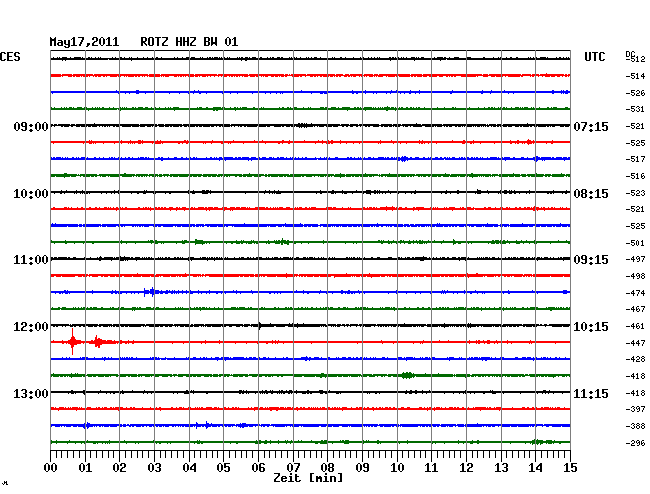Click the DC offset value -526
The height and width of the screenshot is (494, 650).
pos(635,93)
